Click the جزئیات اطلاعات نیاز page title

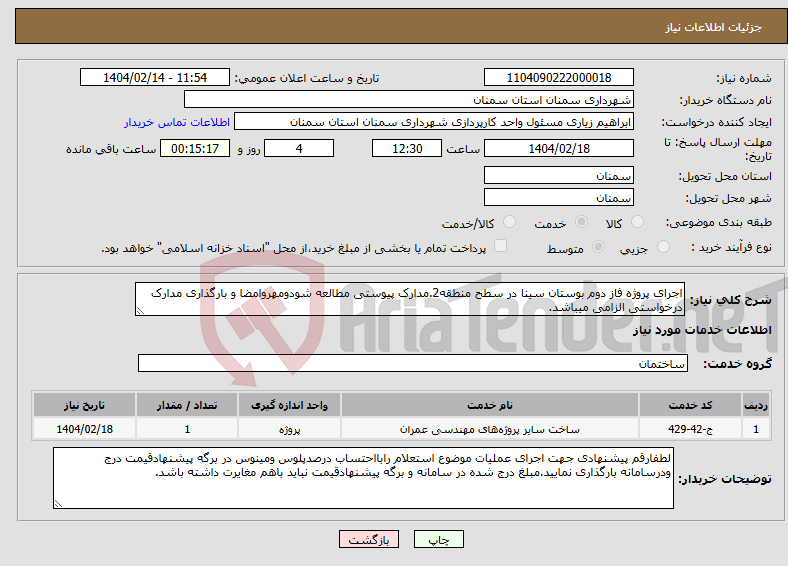[x=714, y=27]
